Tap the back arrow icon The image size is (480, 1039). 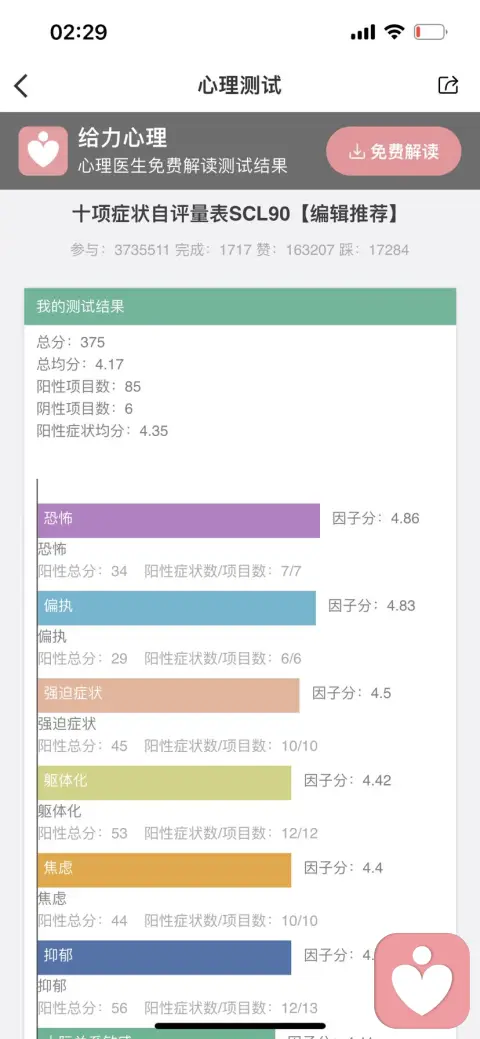[21, 85]
